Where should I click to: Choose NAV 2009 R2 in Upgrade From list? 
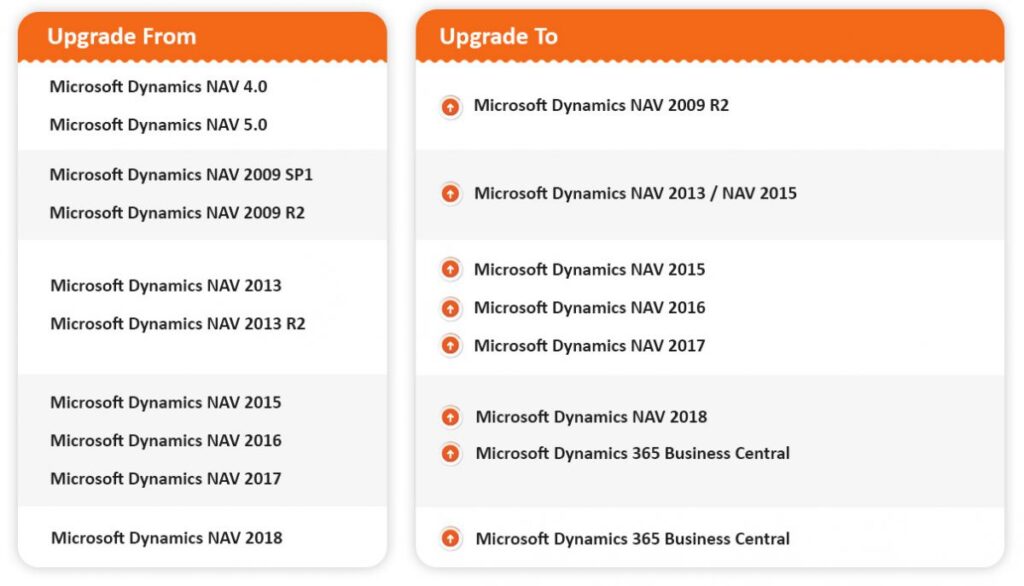coord(177,212)
